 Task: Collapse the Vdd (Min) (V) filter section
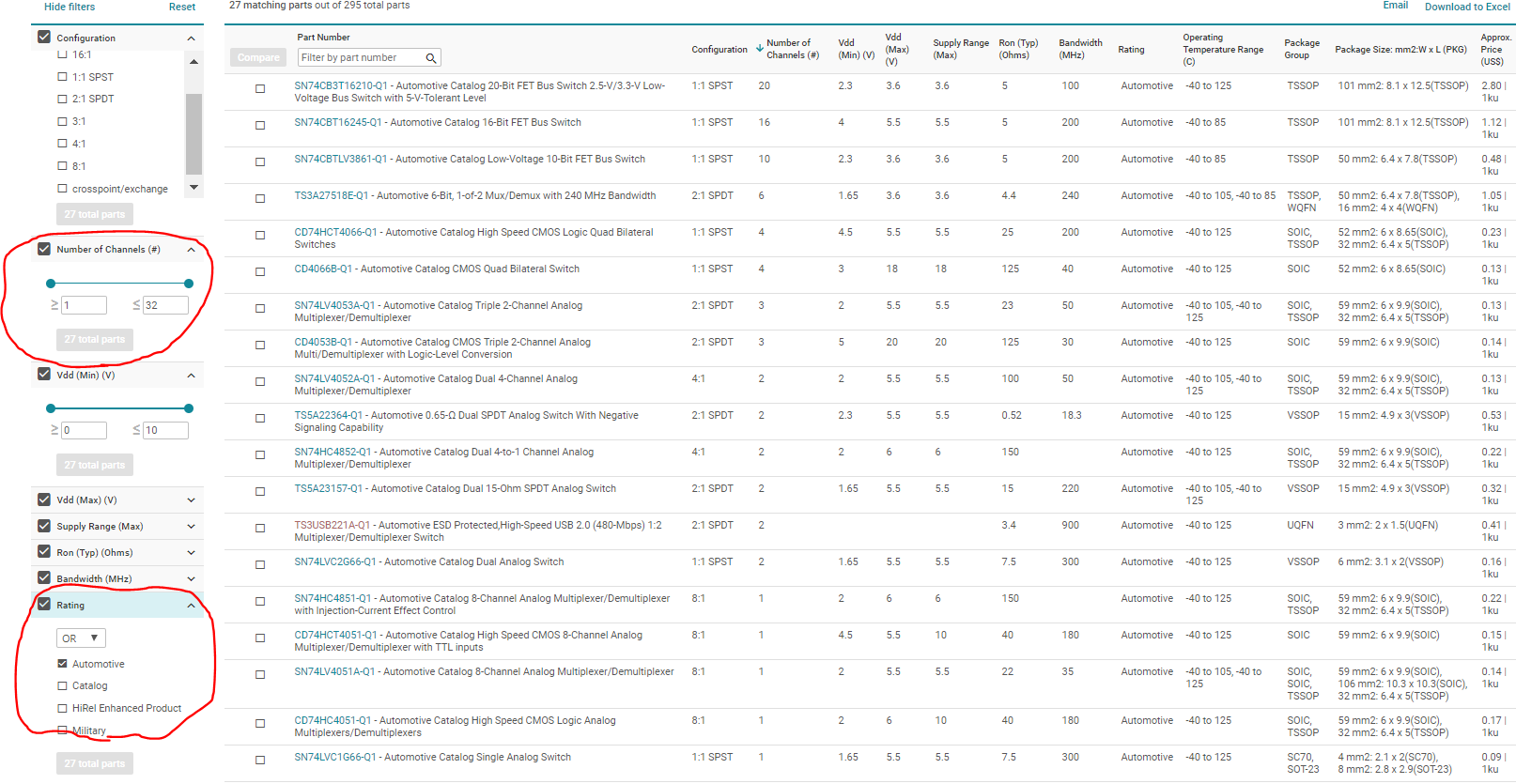(192, 376)
